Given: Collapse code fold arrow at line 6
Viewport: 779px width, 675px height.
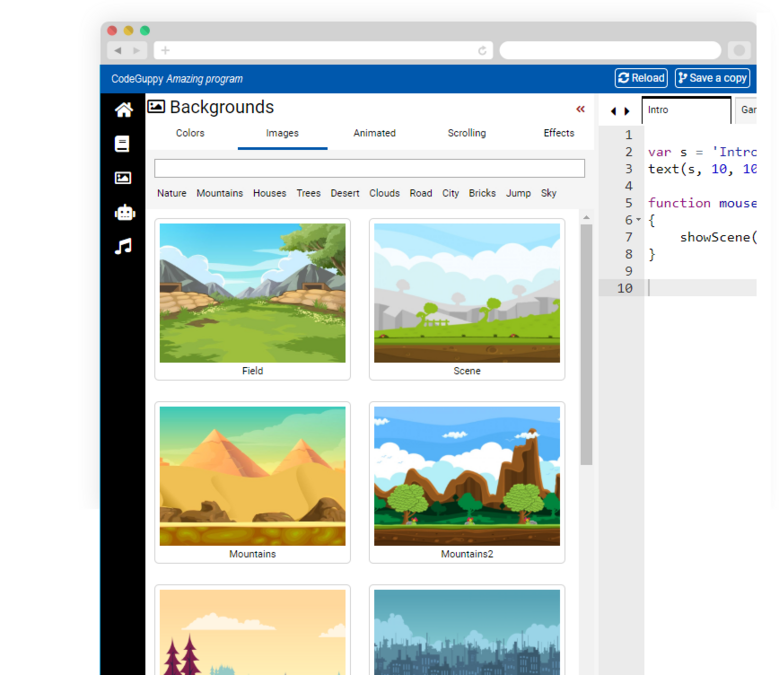Looking at the screenshot, I should (x=639, y=220).
